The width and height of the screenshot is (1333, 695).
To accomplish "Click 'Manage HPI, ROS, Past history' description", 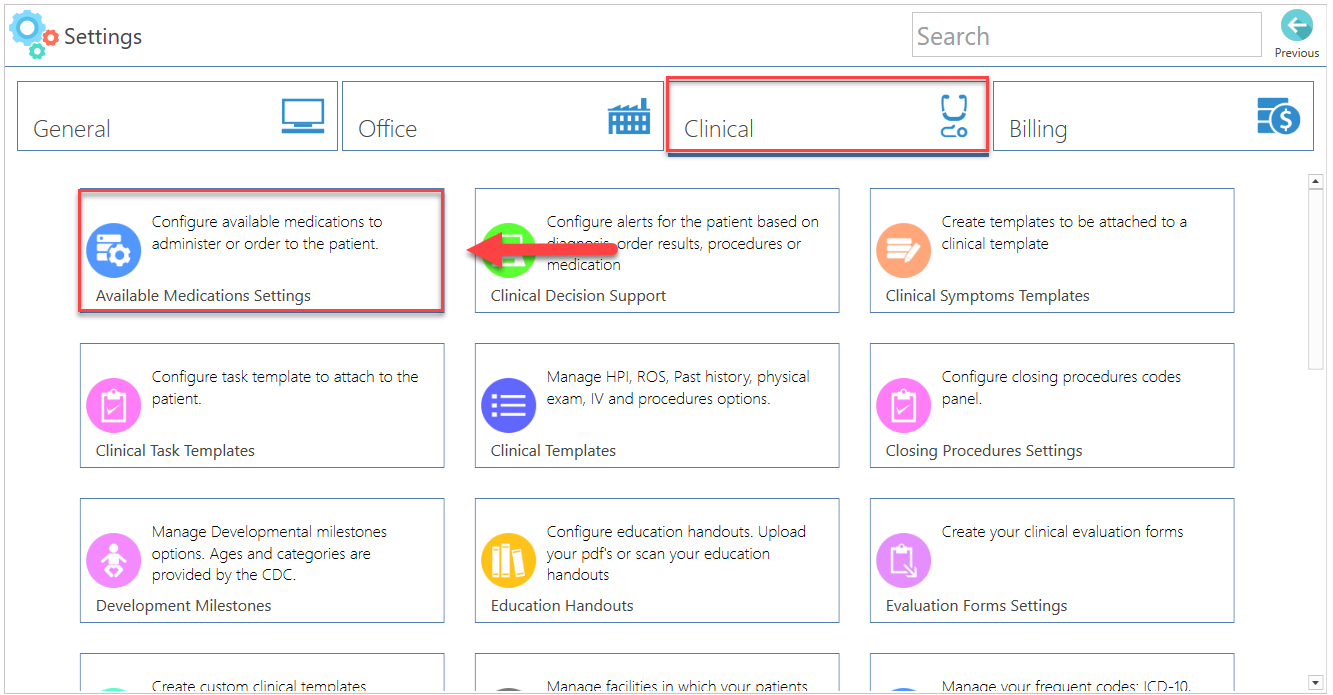I will (x=678, y=388).
